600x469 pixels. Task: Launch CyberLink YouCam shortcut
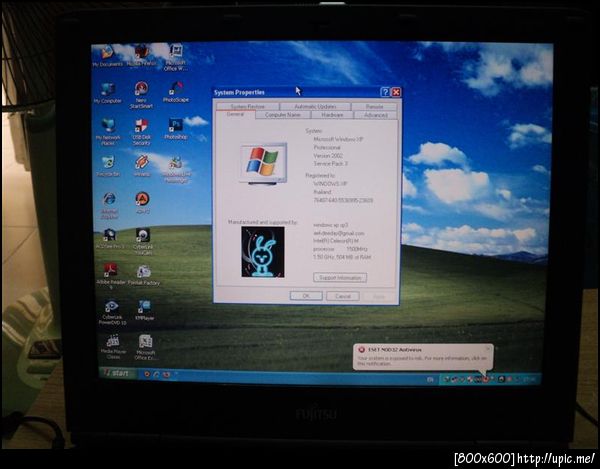coord(143,242)
